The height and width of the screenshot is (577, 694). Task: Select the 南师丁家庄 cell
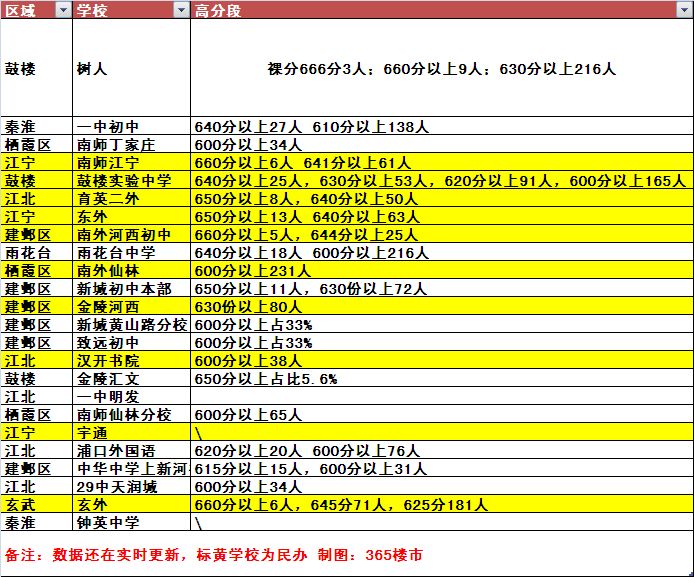[131, 145]
